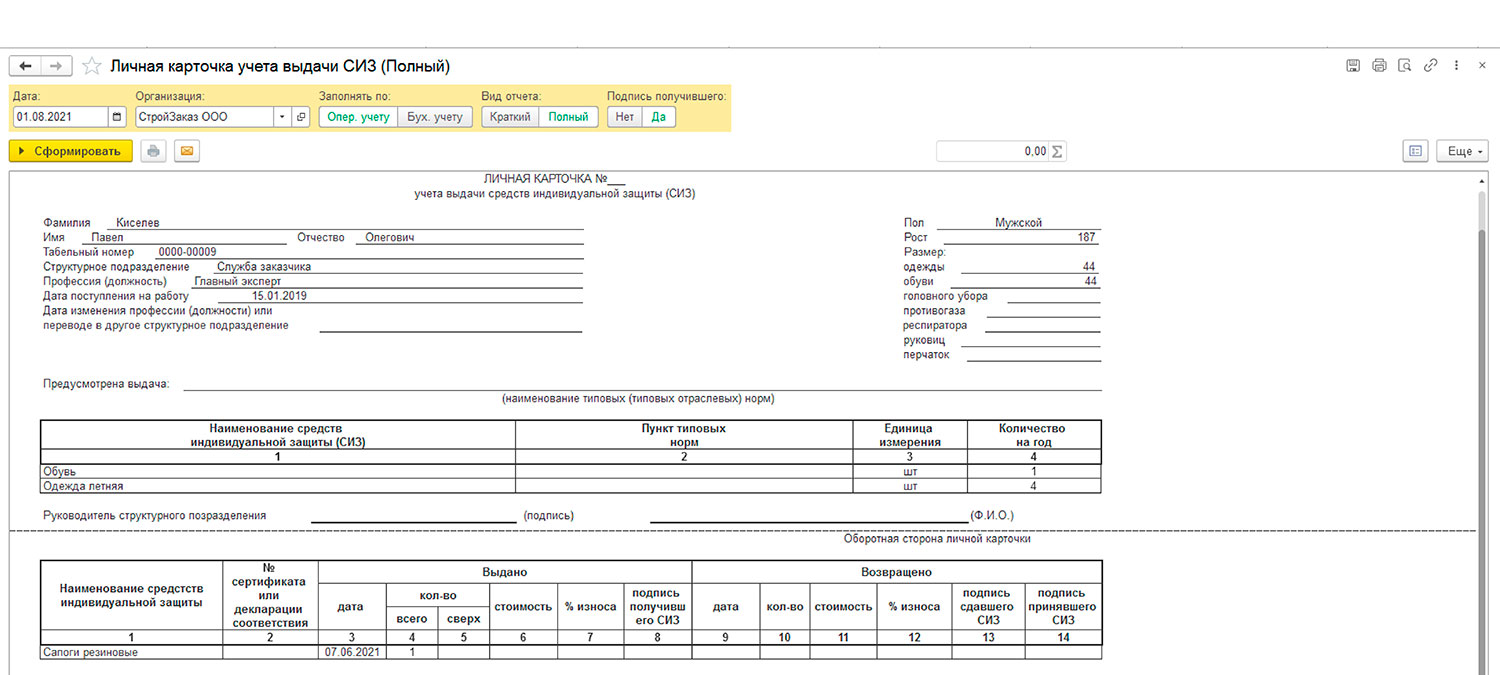This screenshot has width=1500, height=675.
Task: Select Бух. учету fill option
Action: click(435, 117)
